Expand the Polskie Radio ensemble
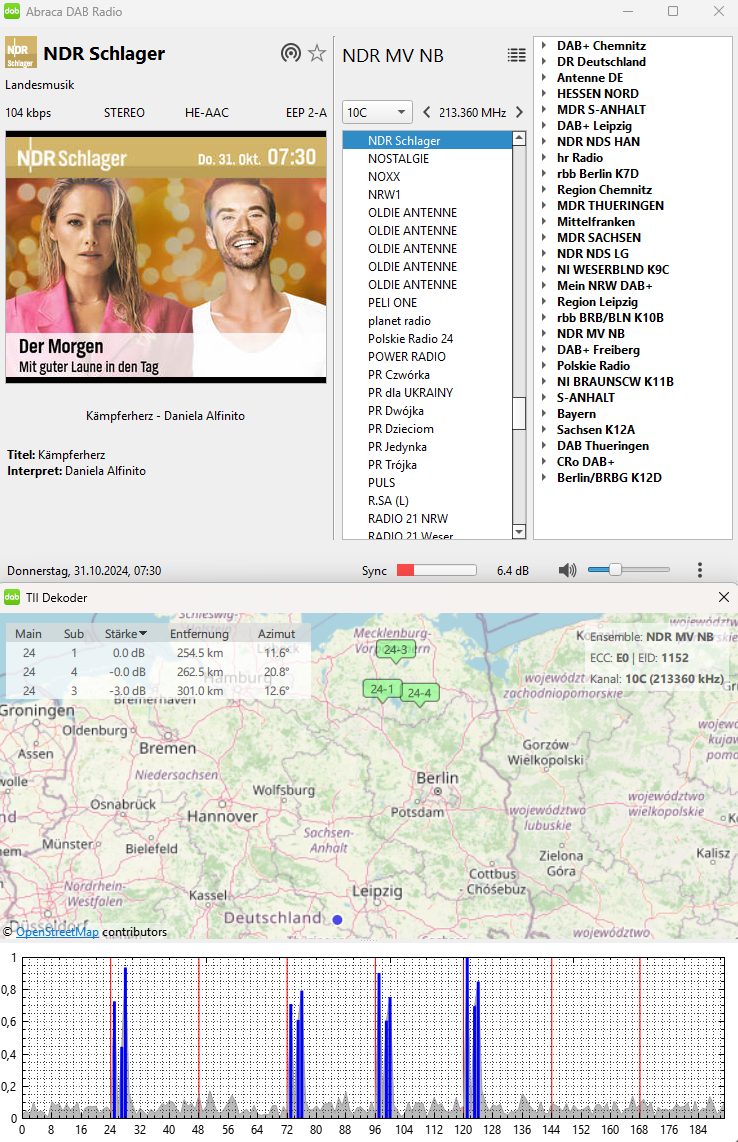The height and width of the screenshot is (1142, 738). [544, 366]
